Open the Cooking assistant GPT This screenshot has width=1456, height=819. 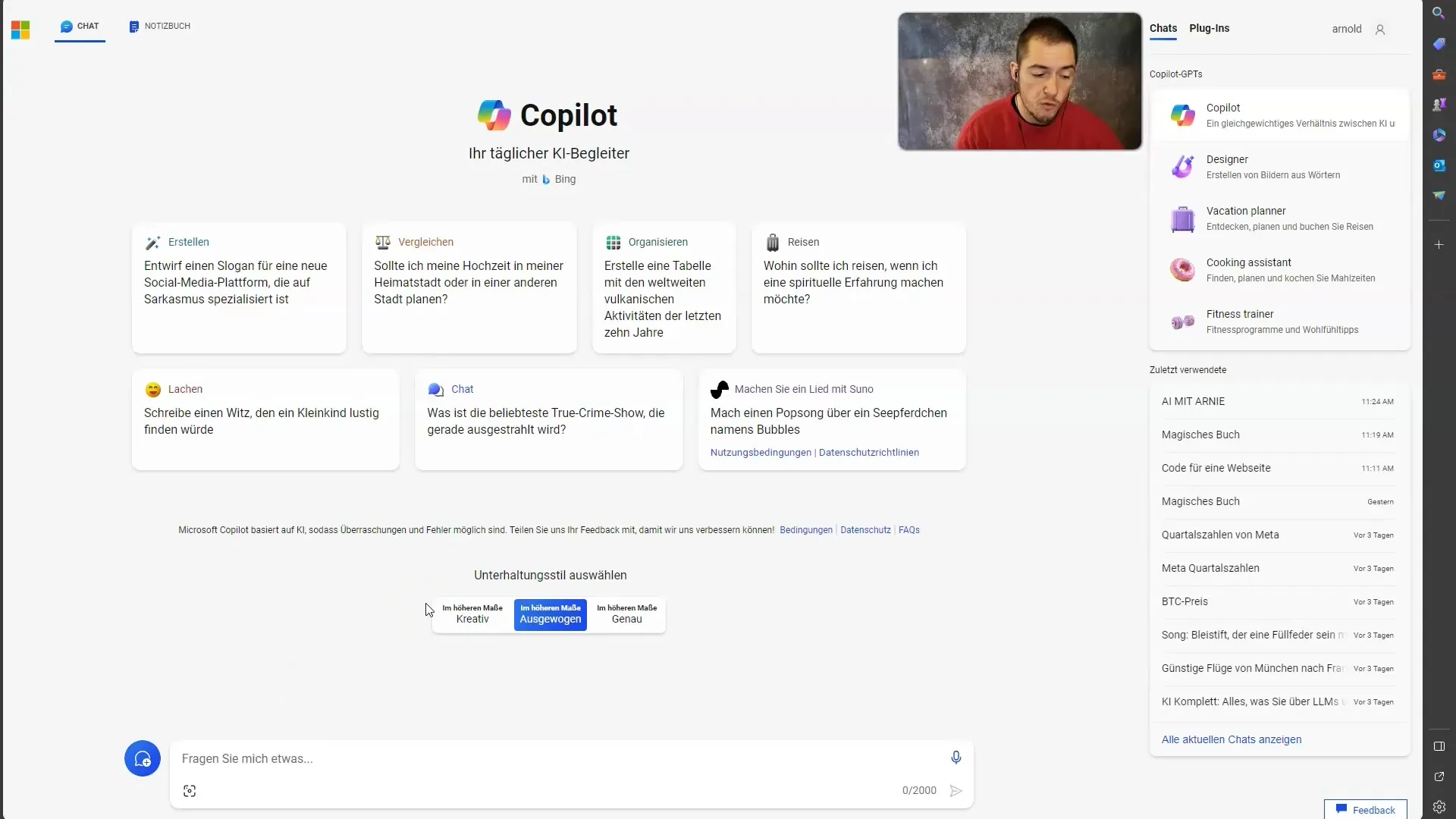(1280, 269)
